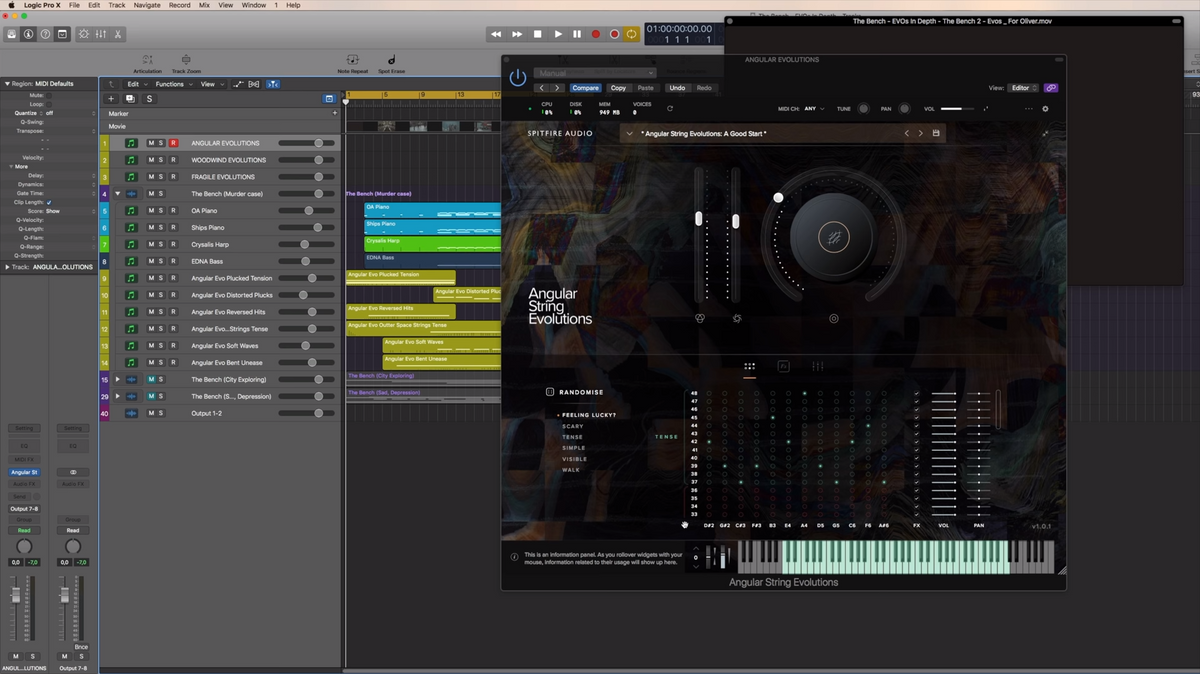Click the plugin link chain icon
This screenshot has width=1200, height=674.
[x=1051, y=88]
